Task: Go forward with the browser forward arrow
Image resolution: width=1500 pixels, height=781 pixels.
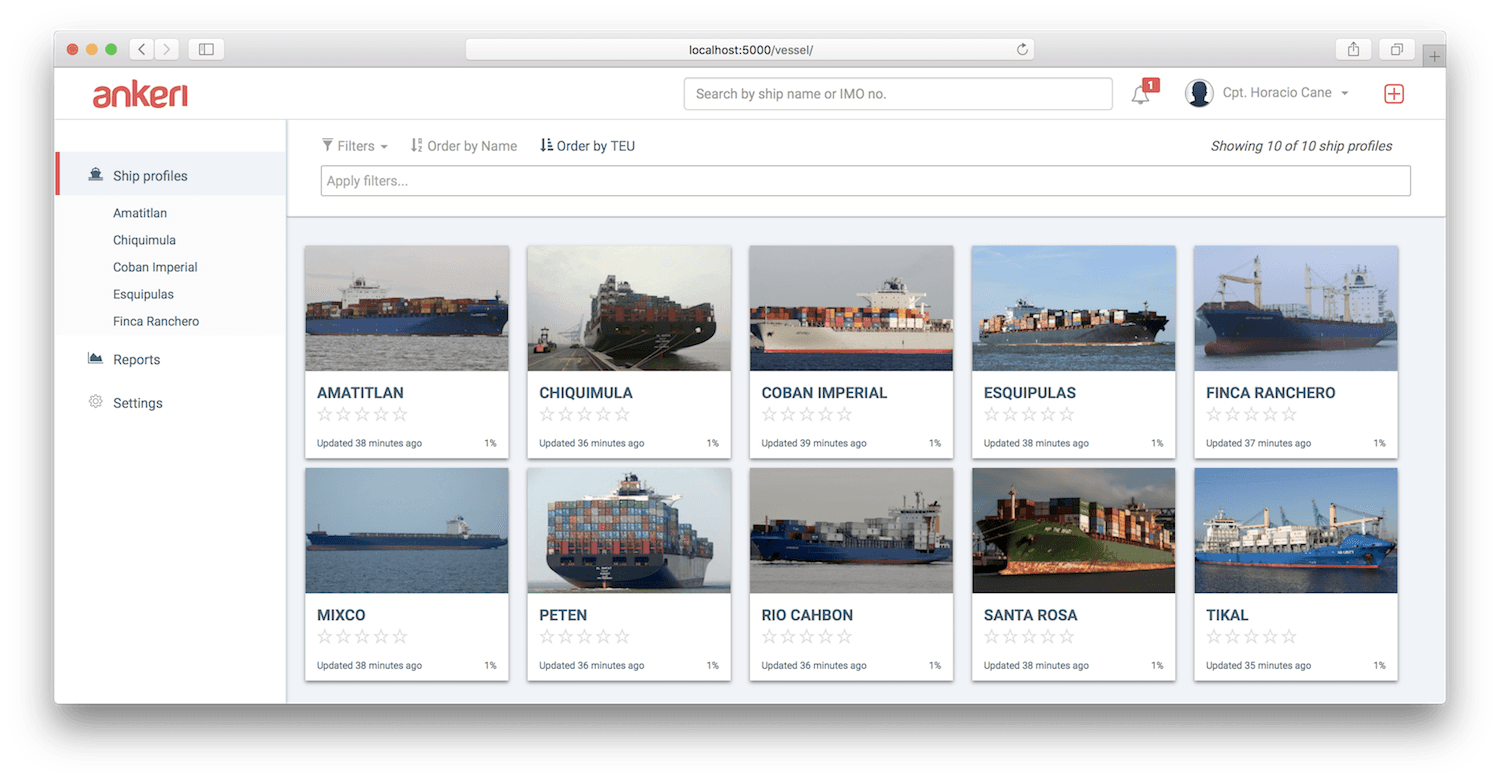Action: pyautogui.click(x=167, y=49)
